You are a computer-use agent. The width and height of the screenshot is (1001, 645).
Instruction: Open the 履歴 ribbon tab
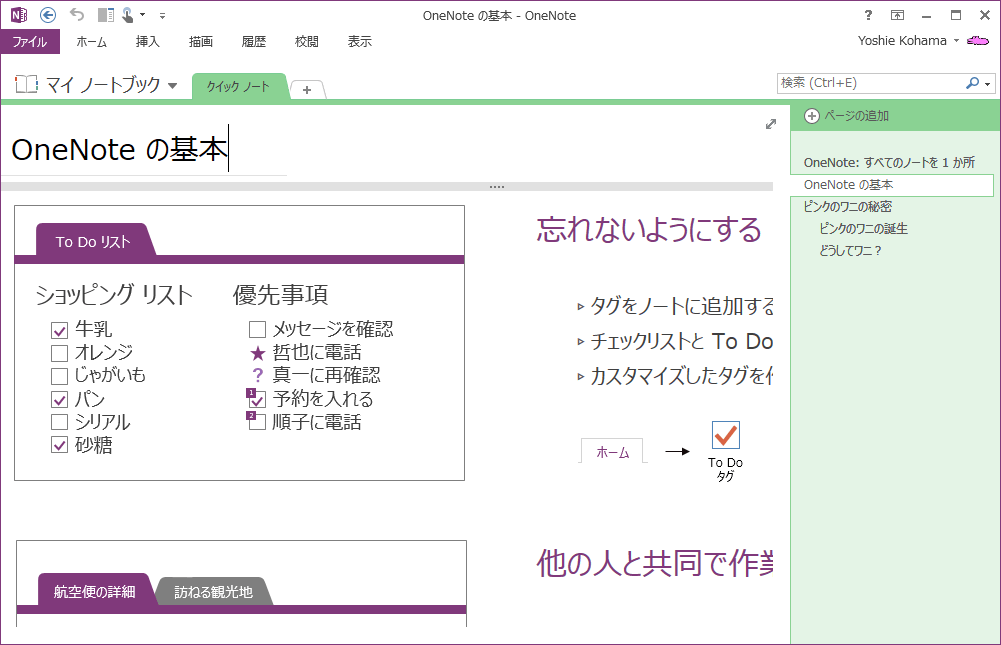tap(253, 42)
